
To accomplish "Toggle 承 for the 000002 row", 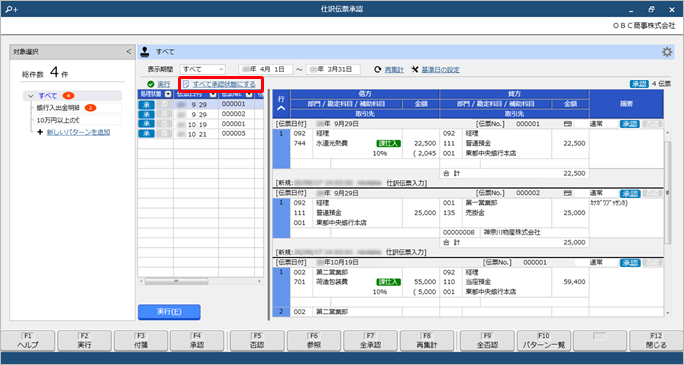I will (147, 114).
